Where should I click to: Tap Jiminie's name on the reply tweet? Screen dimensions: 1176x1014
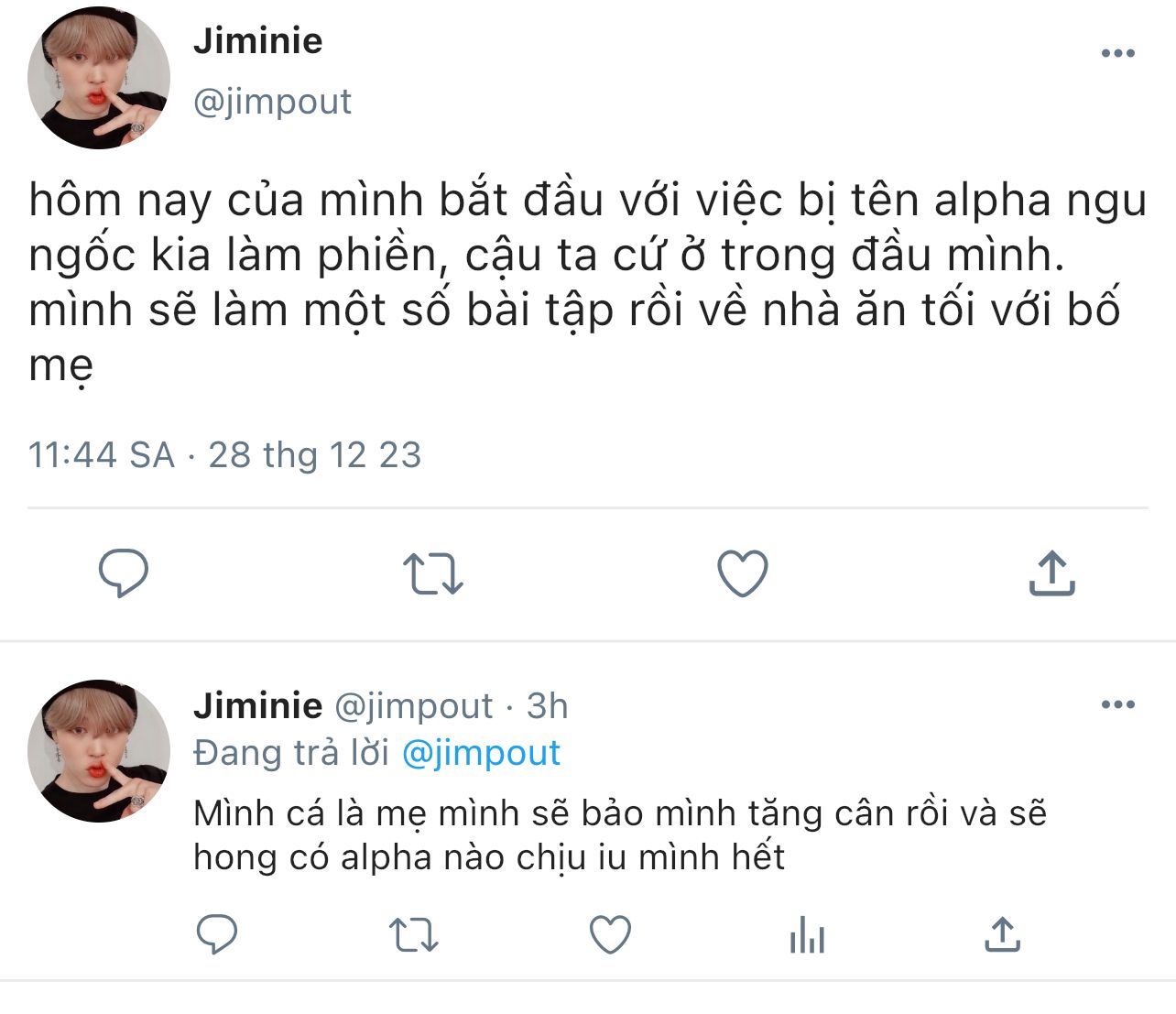[258, 706]
